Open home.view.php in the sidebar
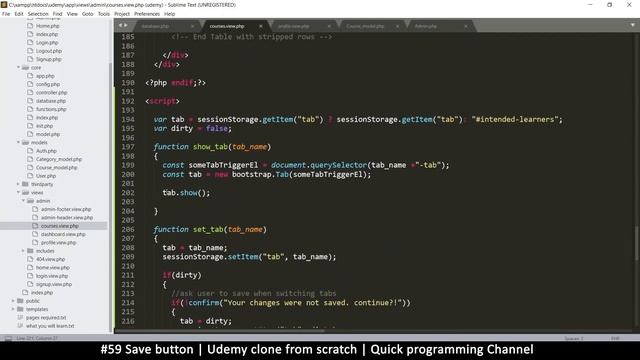Image resolution: width=640 pixels, height=360 pixels. pyautogui.click(x=53, y=267)
